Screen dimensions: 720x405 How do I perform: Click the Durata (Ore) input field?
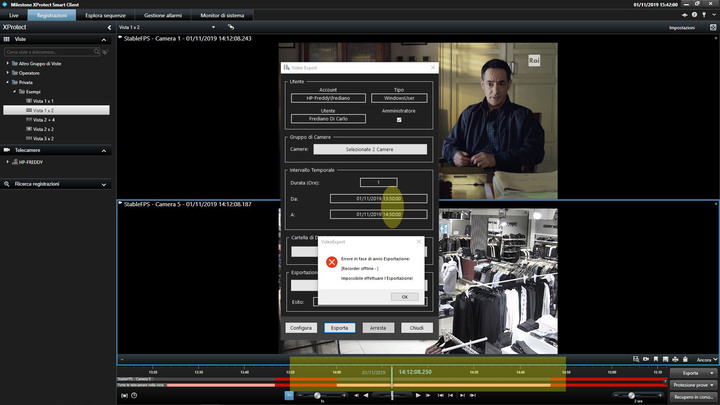[x=378, y=182]
